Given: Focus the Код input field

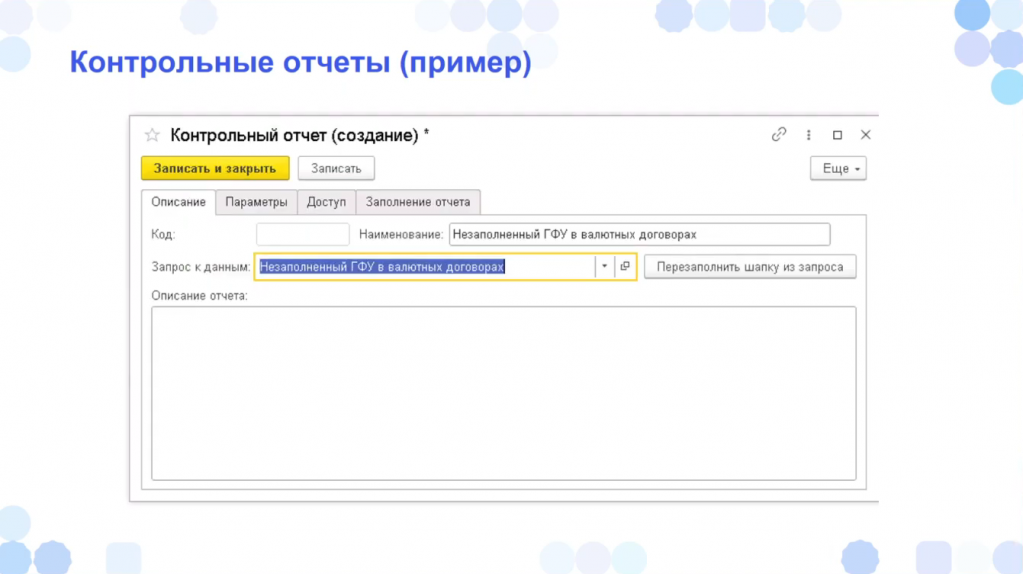Looking at the screenshot, I should 303,234.
